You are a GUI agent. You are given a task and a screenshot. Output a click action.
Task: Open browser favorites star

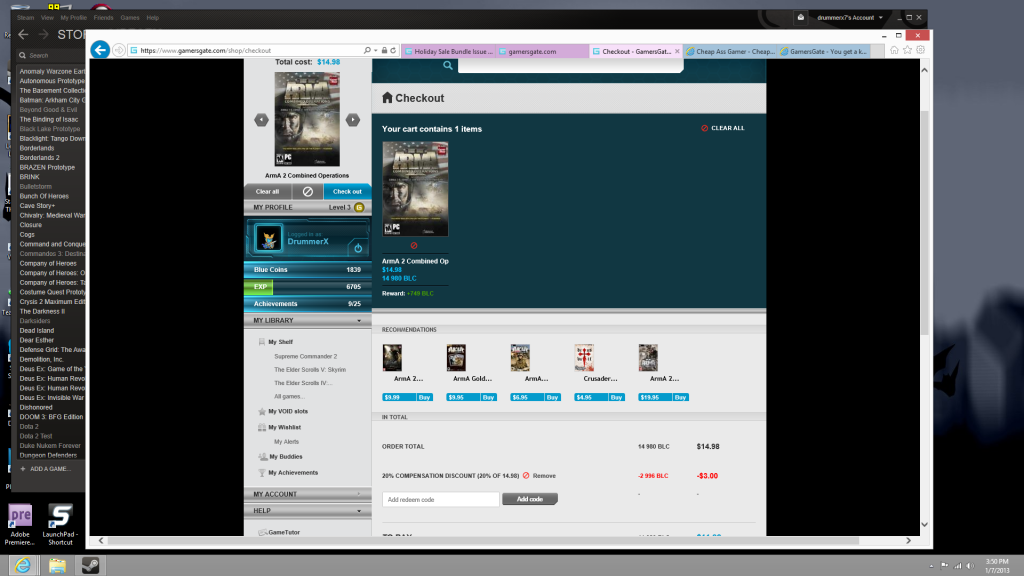[x=907, y=50]
